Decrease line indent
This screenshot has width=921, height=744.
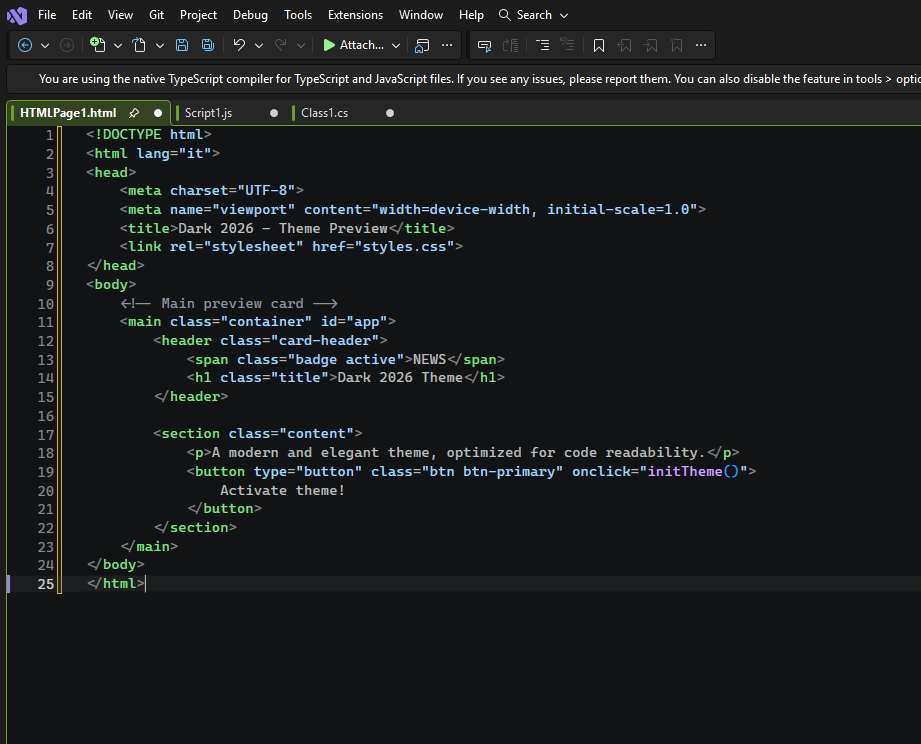[x=567, y=45]
